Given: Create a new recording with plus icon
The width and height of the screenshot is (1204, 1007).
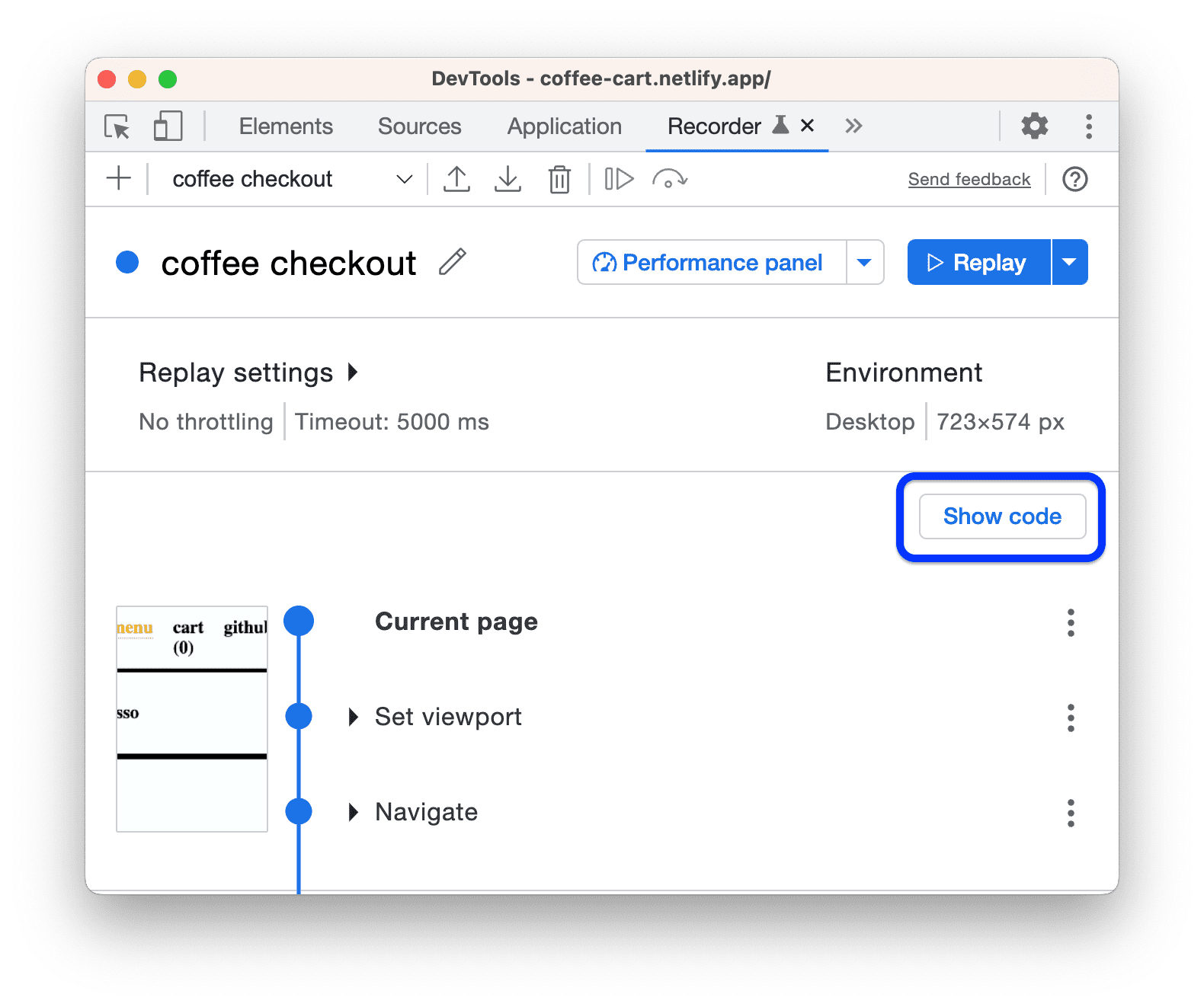Looking at the screenshot, I should tap(119, 179).
